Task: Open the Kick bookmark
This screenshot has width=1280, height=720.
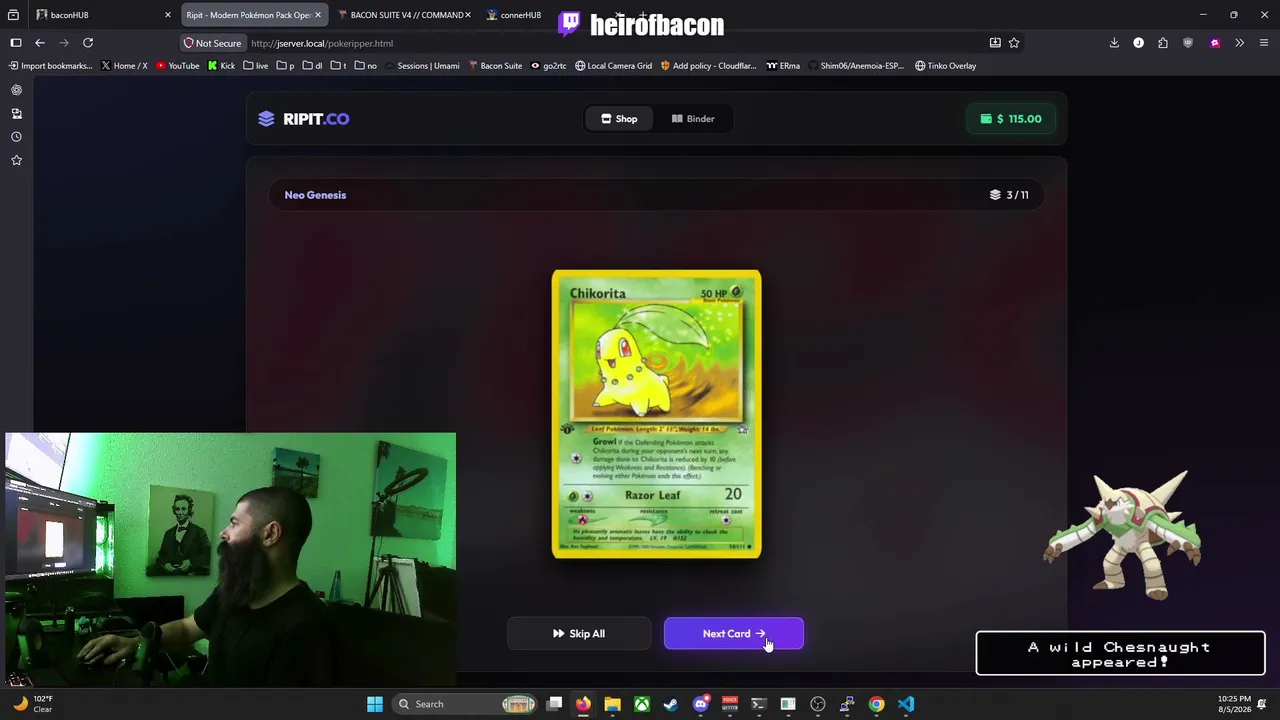Action: (221, 66)
